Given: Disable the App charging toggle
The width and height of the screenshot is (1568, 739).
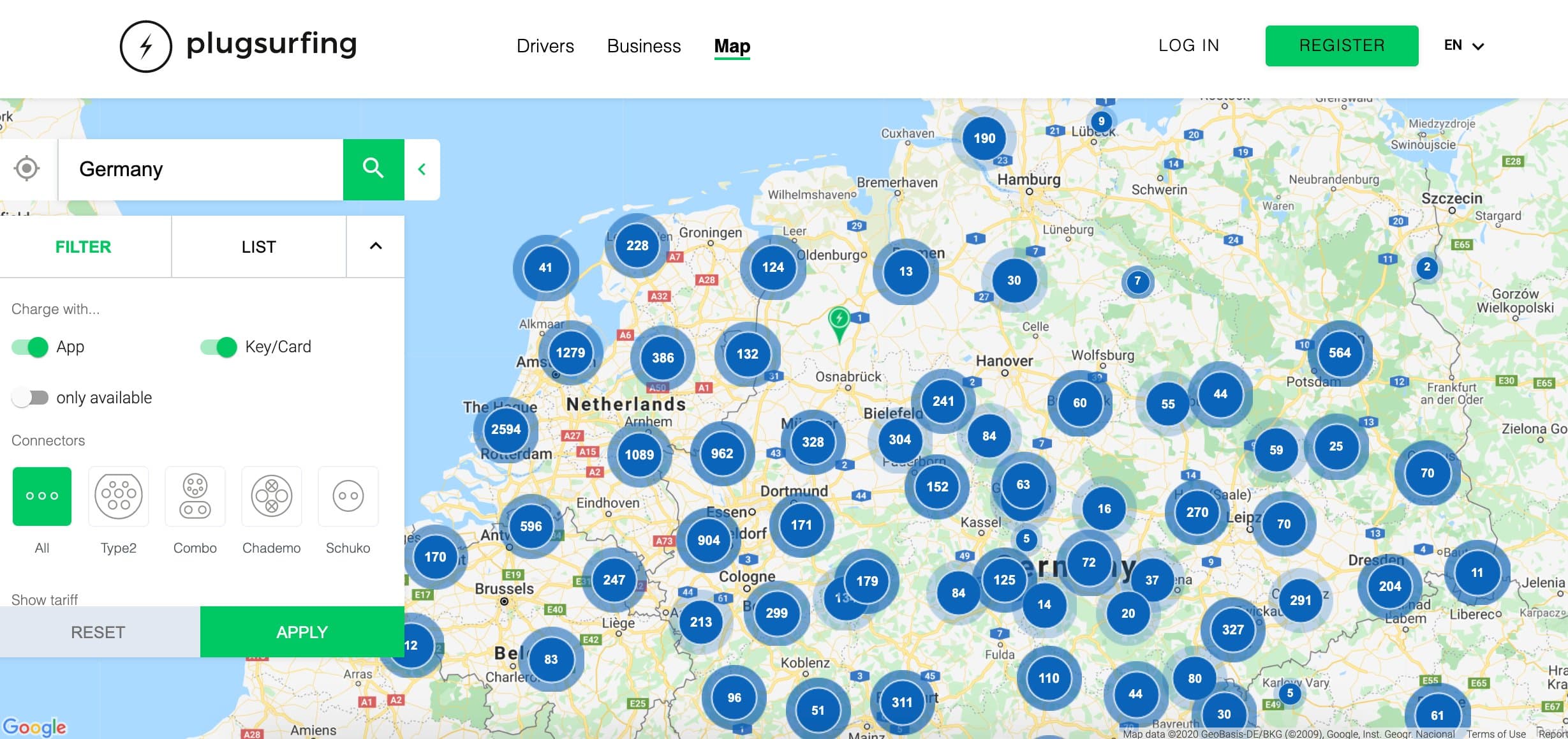Looking at the screenshot, I should pos(30,347).
